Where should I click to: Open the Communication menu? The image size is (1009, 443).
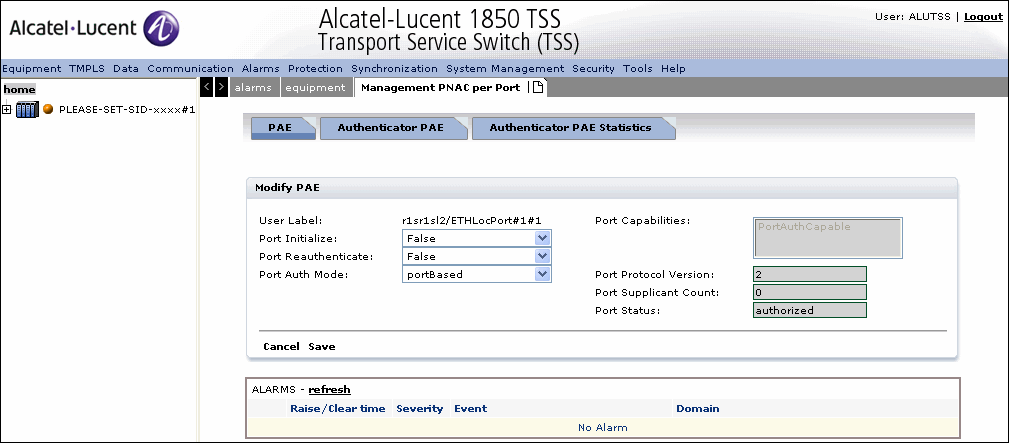click(x=190, y=68)
